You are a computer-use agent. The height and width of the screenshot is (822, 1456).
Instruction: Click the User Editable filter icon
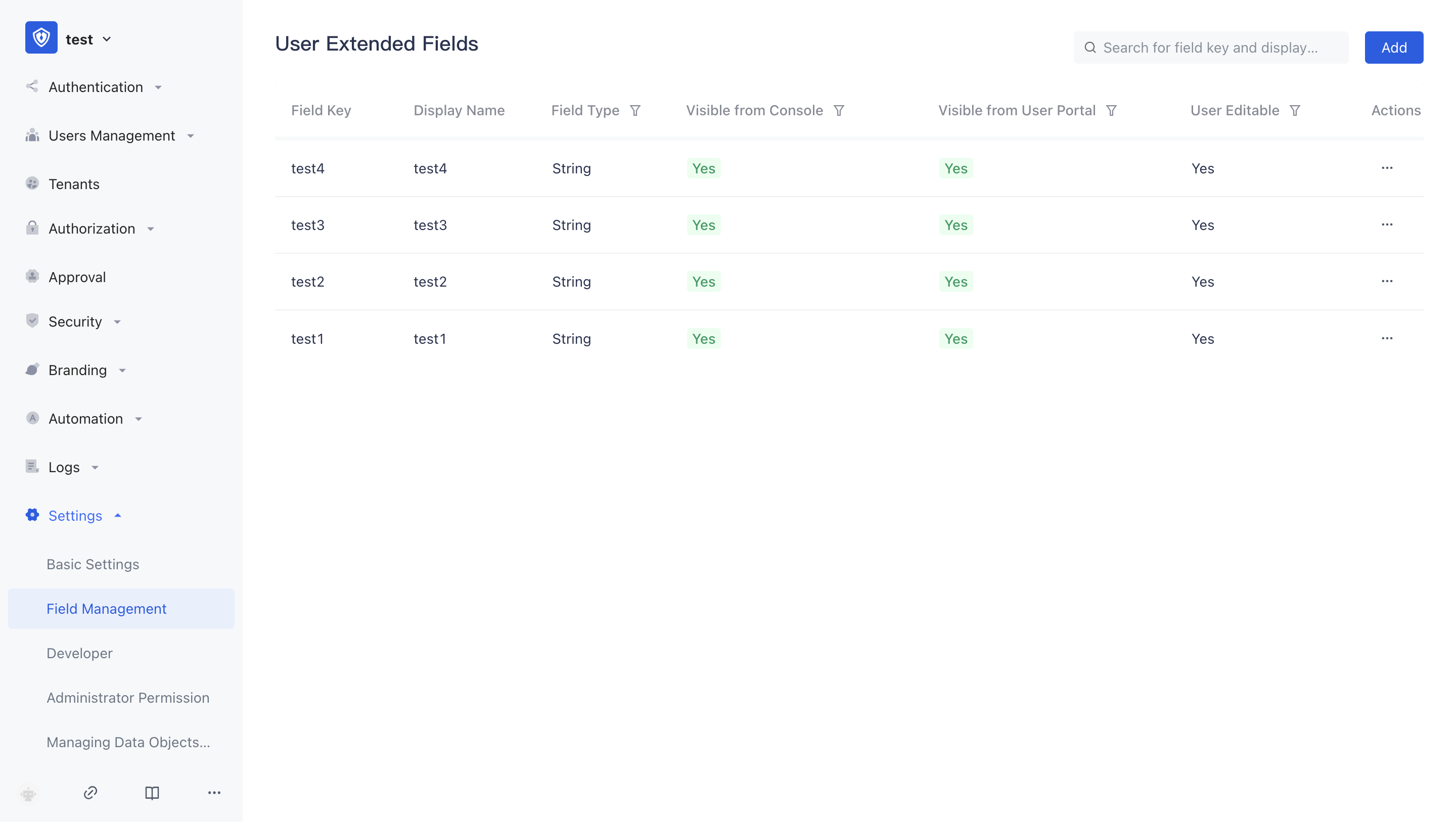point(1295,110)
